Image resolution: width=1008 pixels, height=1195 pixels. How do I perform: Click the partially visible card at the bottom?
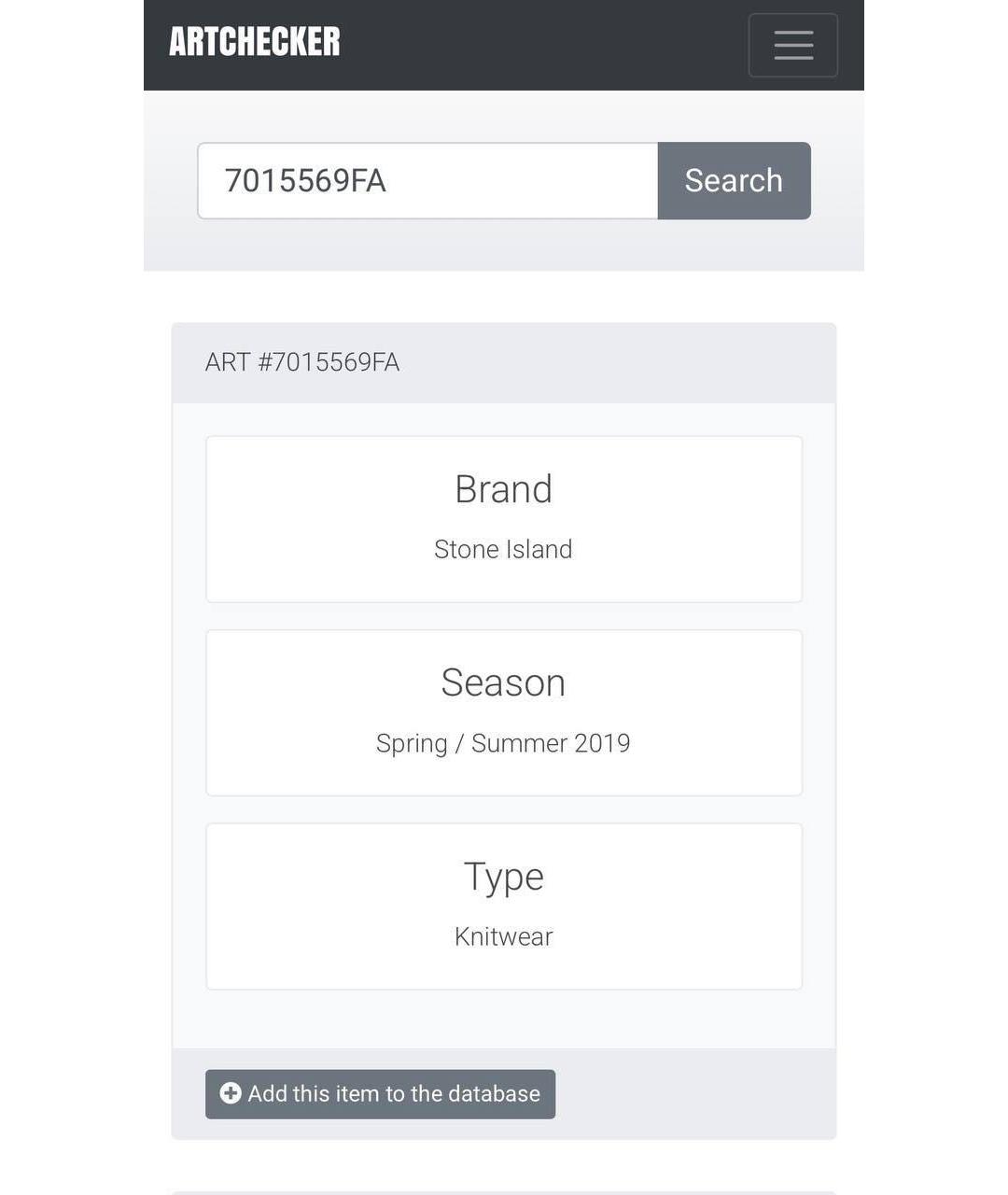click(504, 1192)
